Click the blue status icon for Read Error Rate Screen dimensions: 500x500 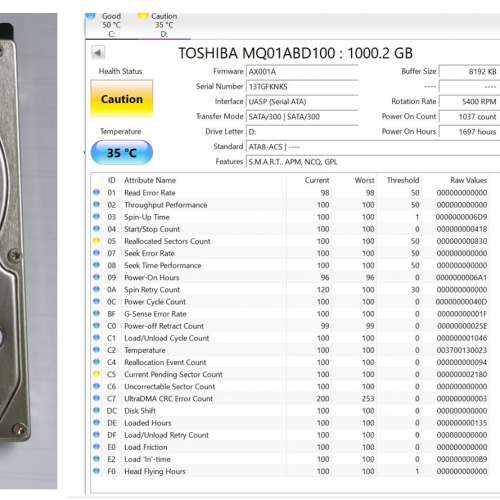tap(97, 192)
